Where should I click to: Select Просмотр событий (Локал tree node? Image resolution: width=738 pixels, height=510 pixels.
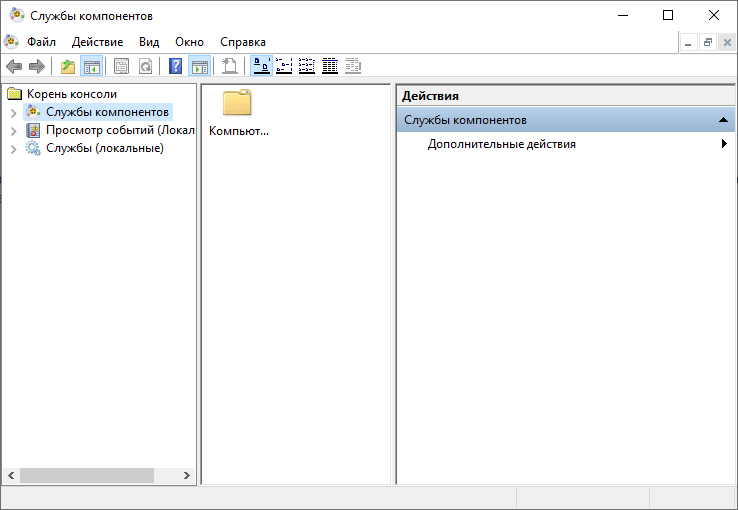pyautogui.click(x=120, y=130)
